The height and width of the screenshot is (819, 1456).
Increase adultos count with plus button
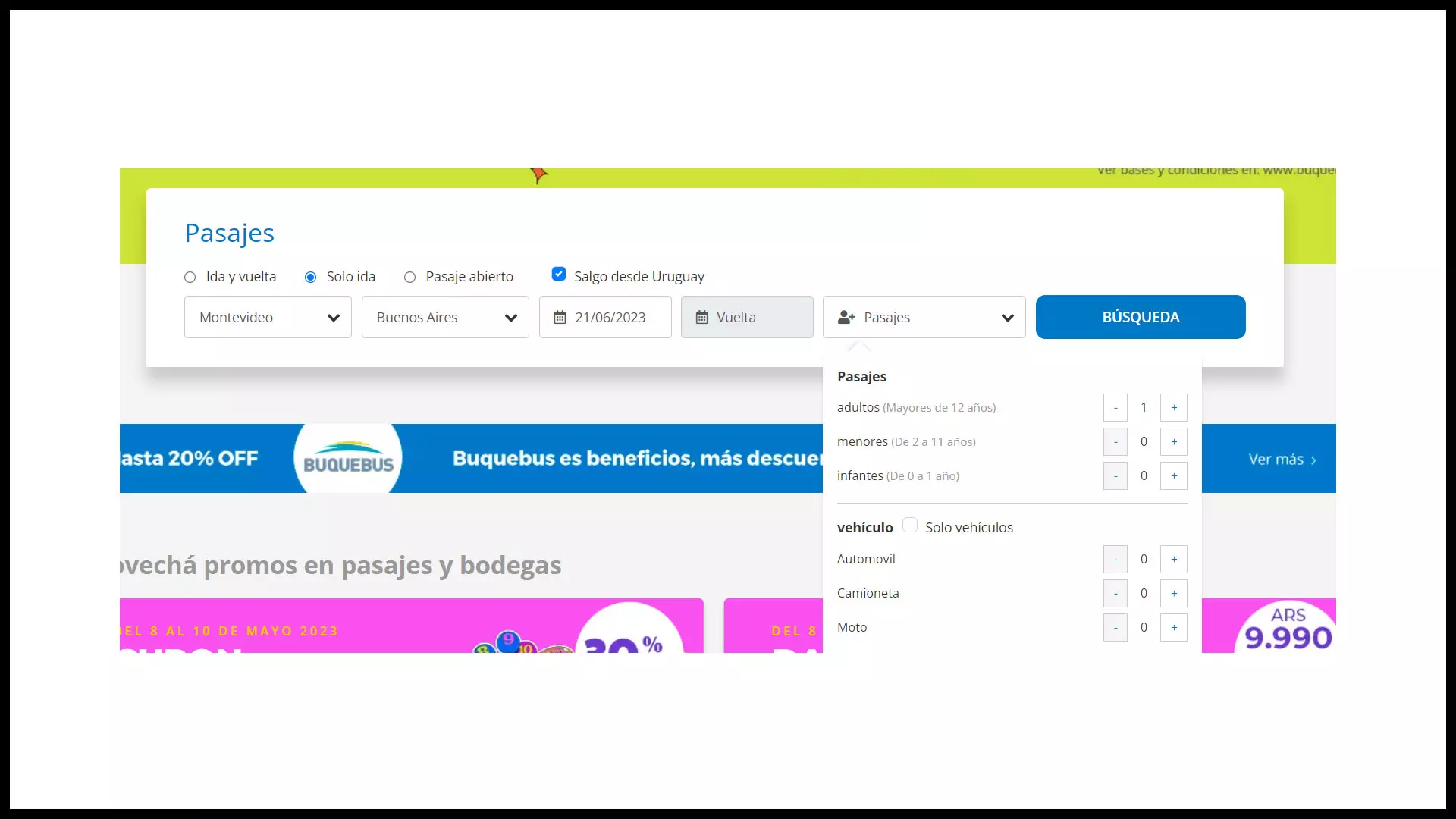click(x=1174, y=408)
